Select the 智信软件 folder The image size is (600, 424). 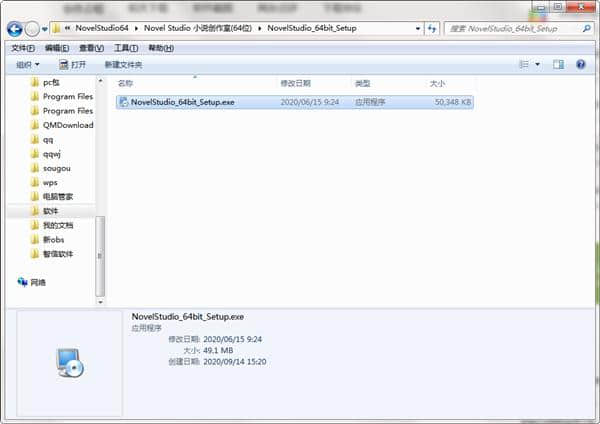pos(58,254)
